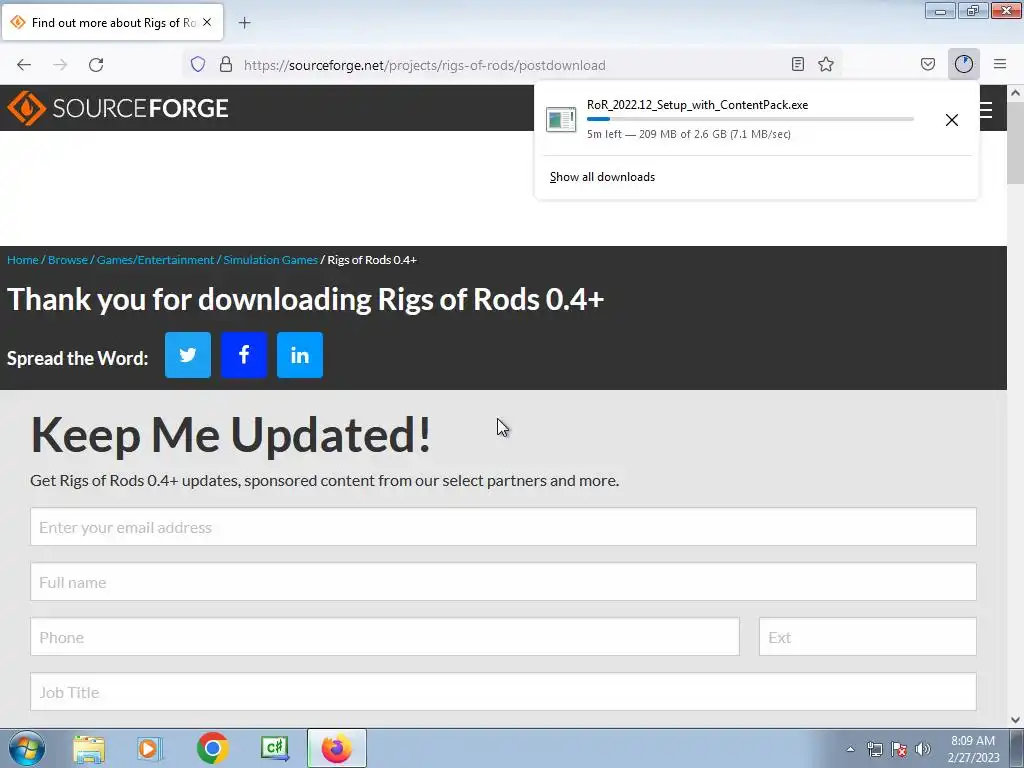This screenshot has width=1024, height=768.
Task: Open the C# application in taskbar
Action: [x=274, y=748]
